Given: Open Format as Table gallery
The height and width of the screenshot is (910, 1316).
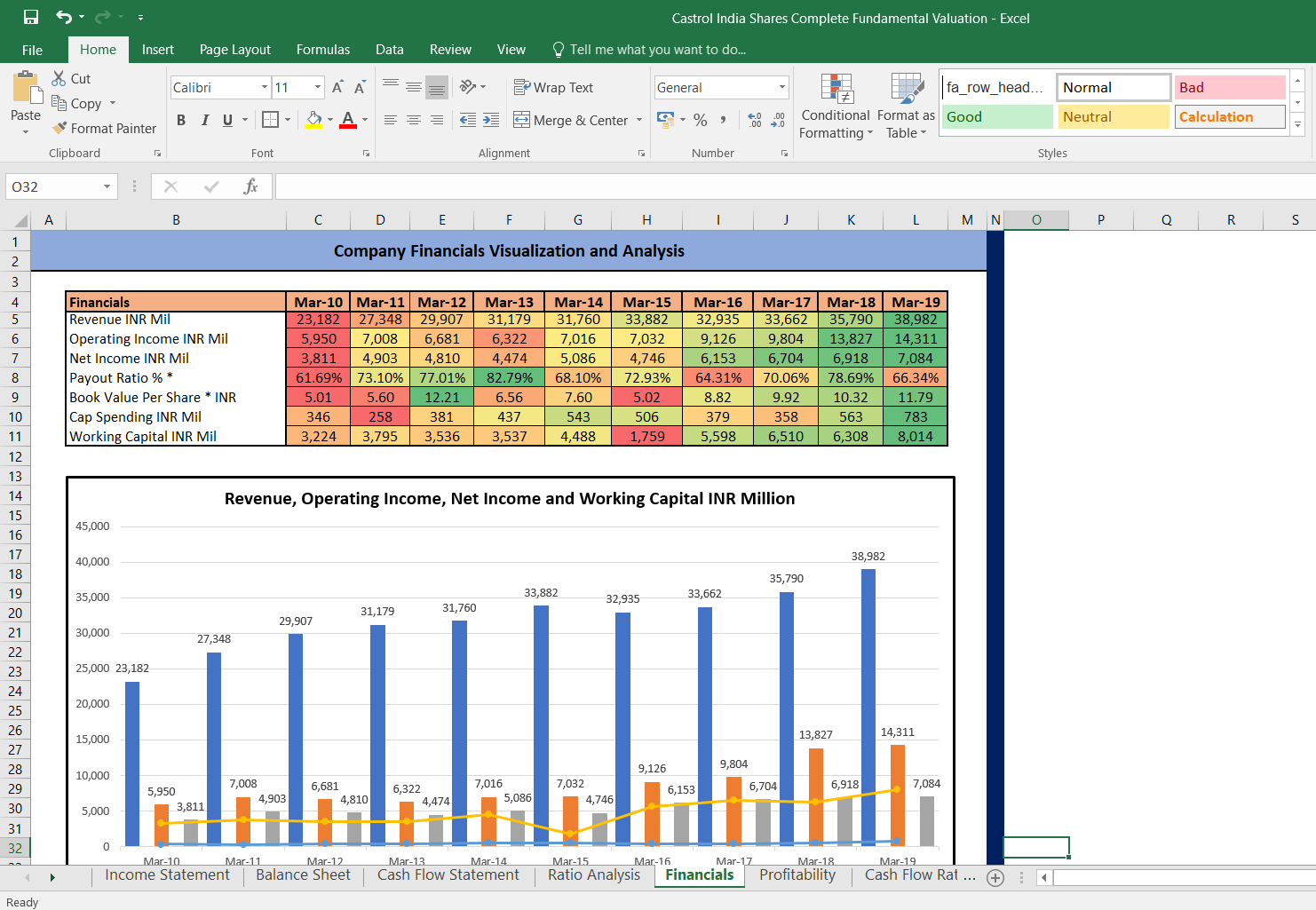Looking at the screenshot, I should pyautogui.click(x=906, y=107).
